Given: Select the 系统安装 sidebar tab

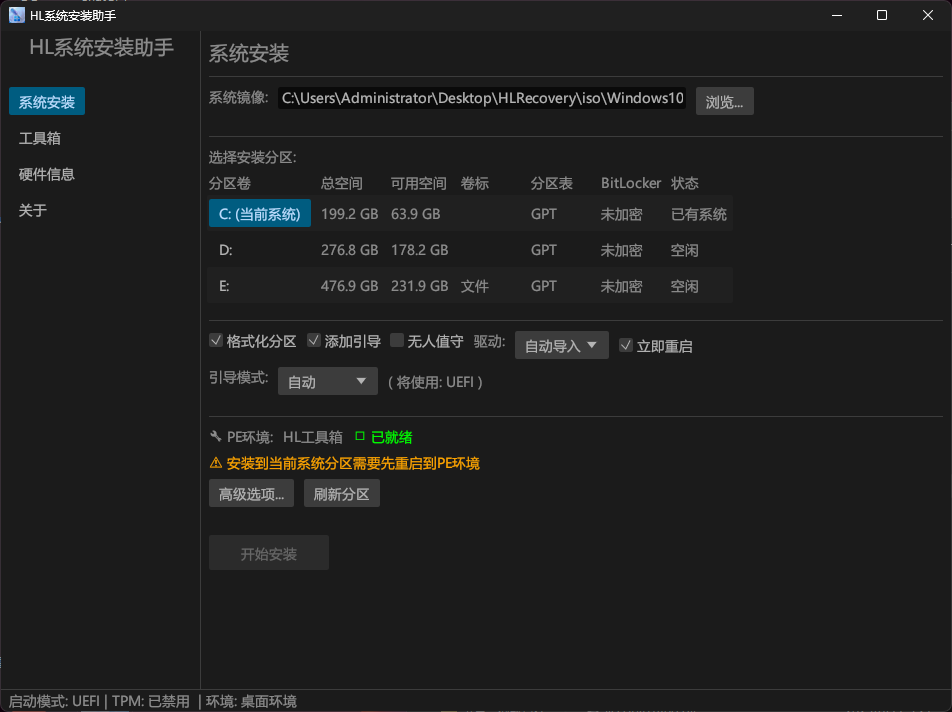Looking at the screenshot, I should [x=47, y=102].
